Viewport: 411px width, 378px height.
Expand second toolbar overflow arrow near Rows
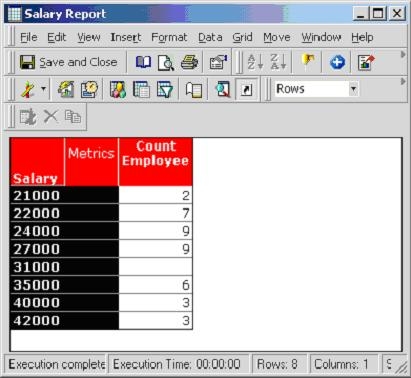point(403,81)
